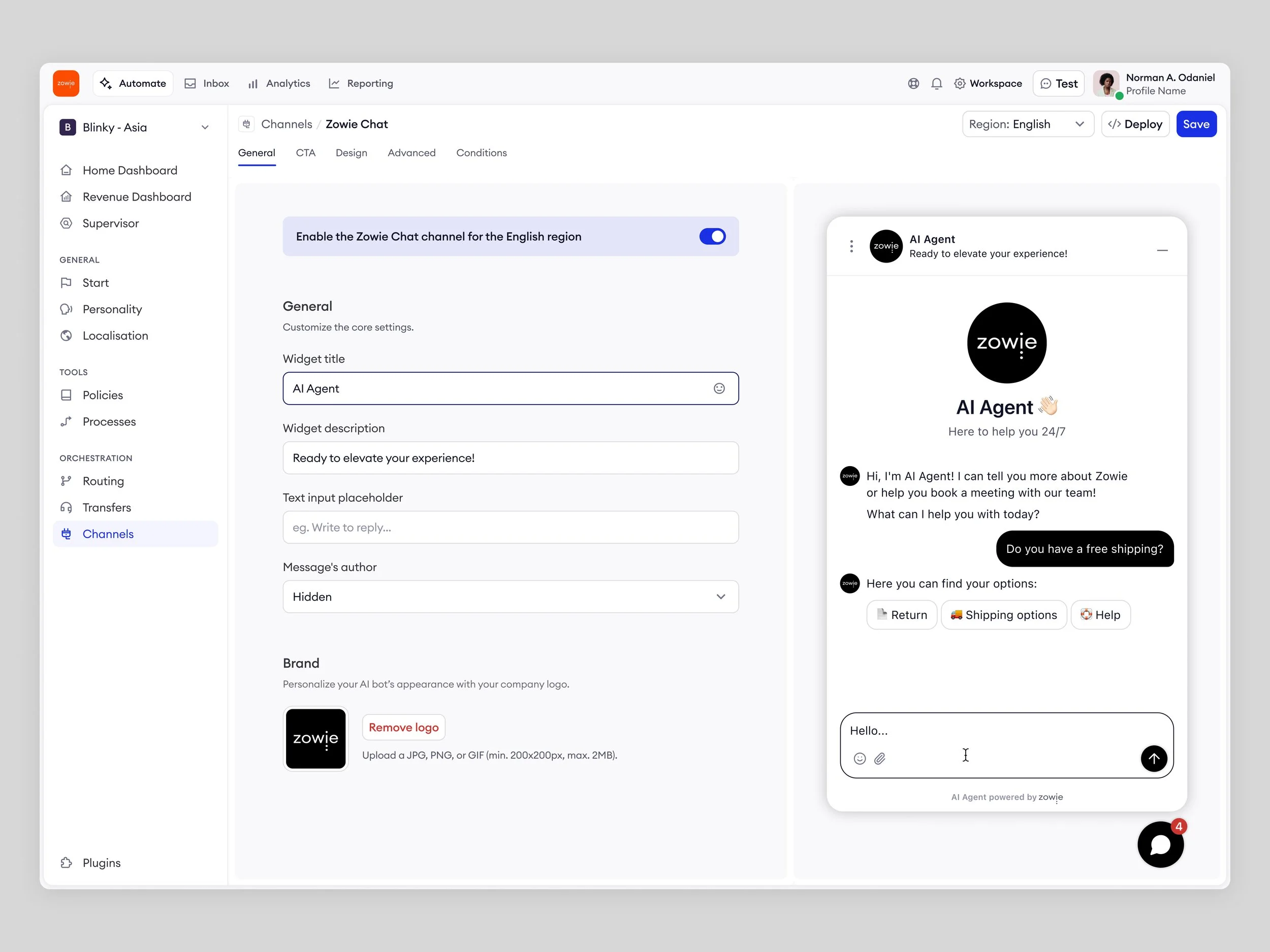Click the Remove logo button
The height and width of the screenshot is (952, 1270).
tap(403, 728)
